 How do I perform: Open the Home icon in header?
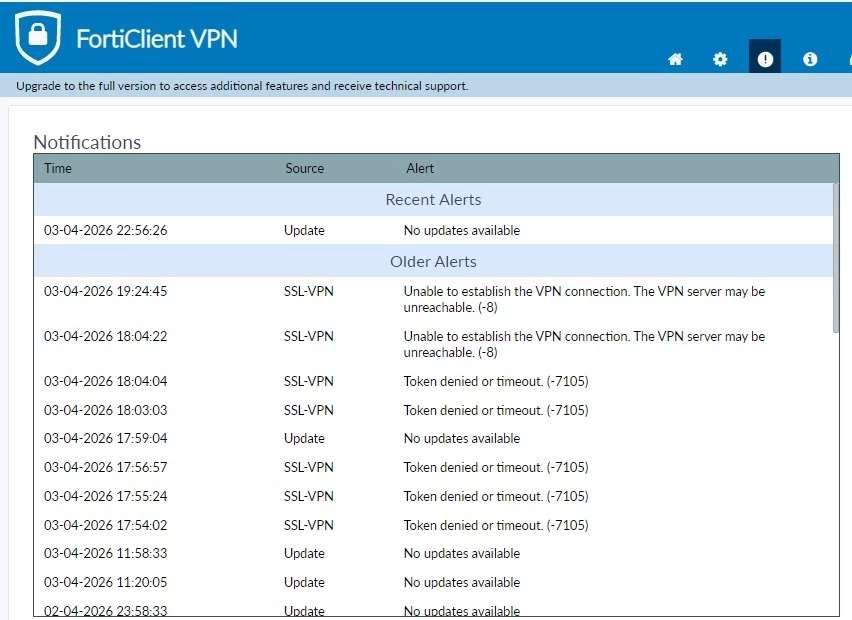point(675,59)
